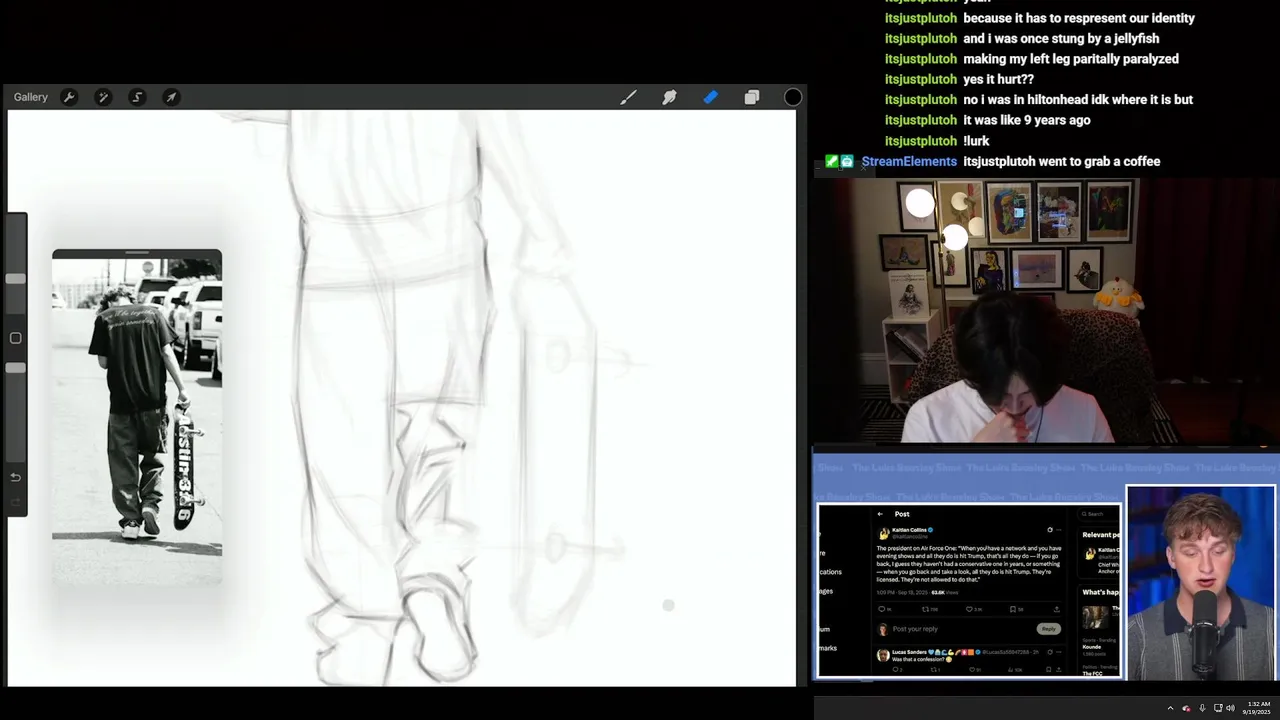1280x720 pixels.
Task: Return to Gallery in Procreate
Action: pyautogui.click(x=31, y=97)
